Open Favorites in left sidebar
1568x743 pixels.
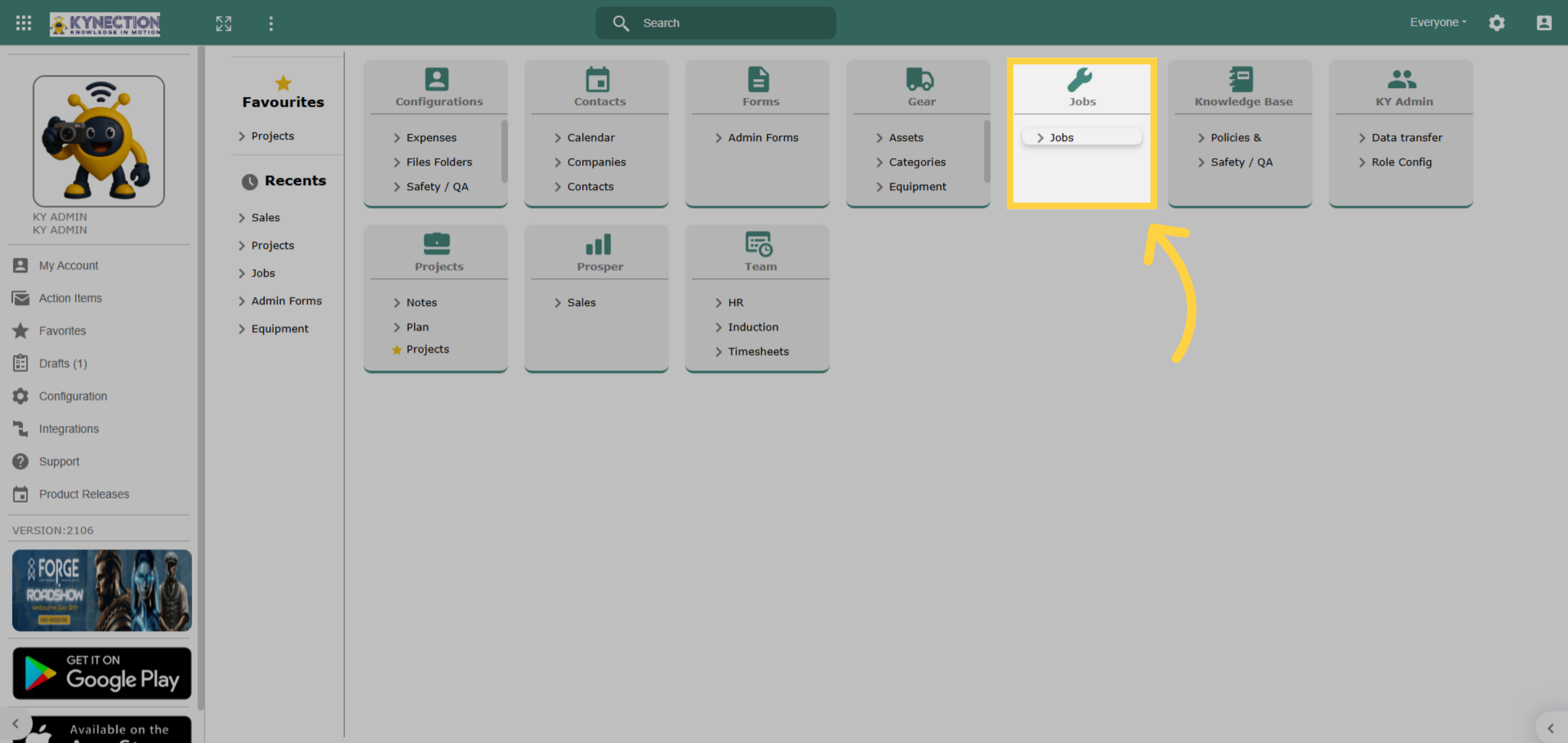62,330
